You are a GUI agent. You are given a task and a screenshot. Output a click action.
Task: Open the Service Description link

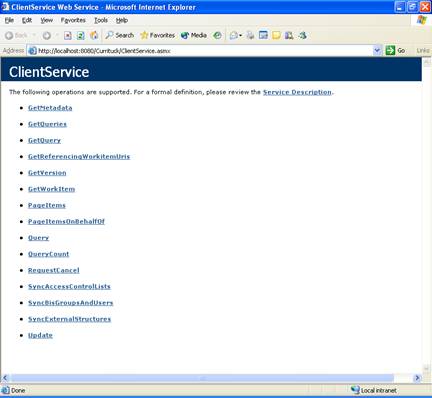(297, 92)
